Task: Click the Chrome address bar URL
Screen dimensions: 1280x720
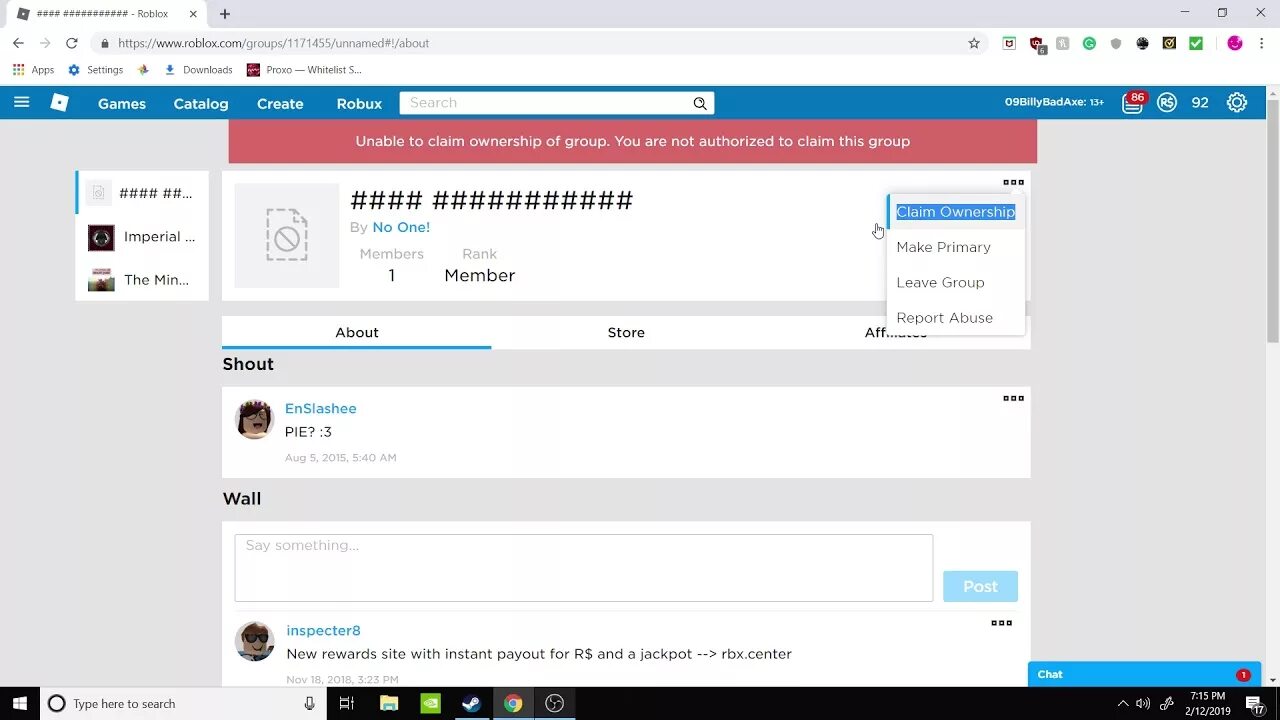Action: pyautogui.click(x=273, y=43)
